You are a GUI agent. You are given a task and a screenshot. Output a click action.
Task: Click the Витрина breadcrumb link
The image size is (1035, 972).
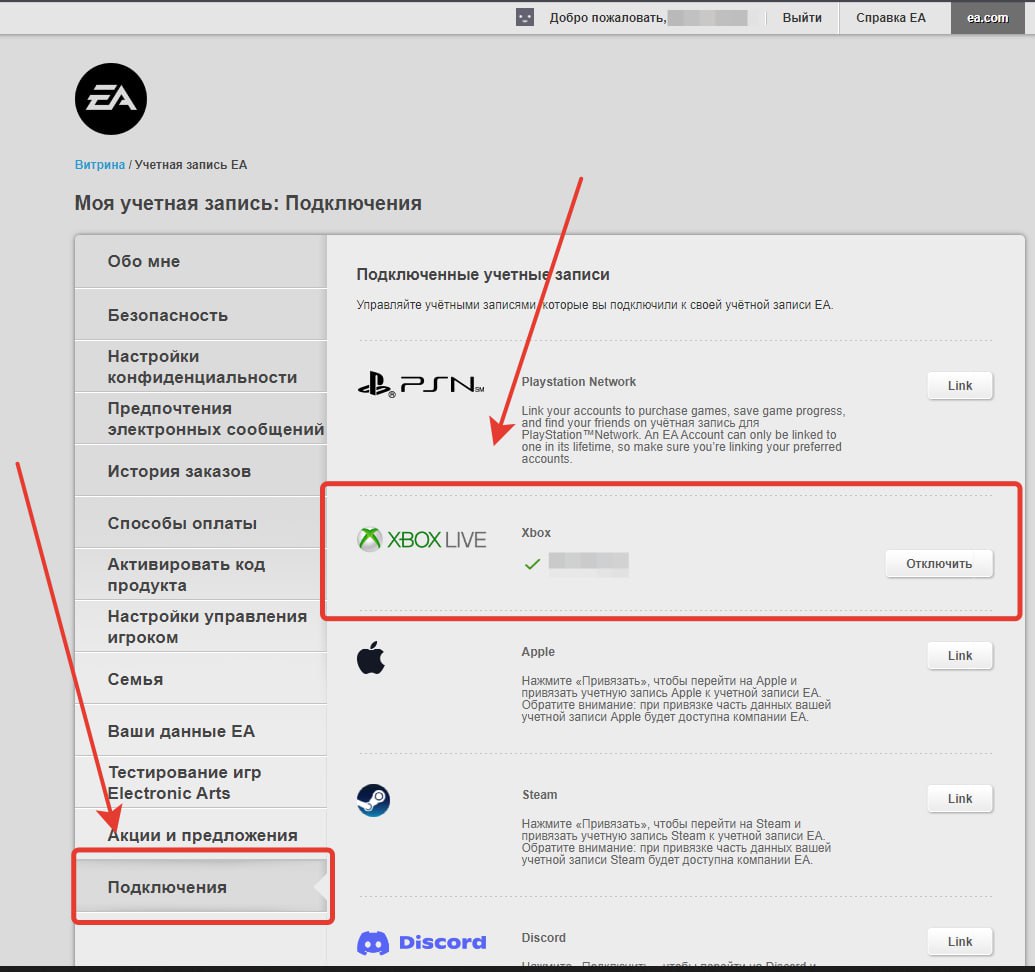coord(100,165)
